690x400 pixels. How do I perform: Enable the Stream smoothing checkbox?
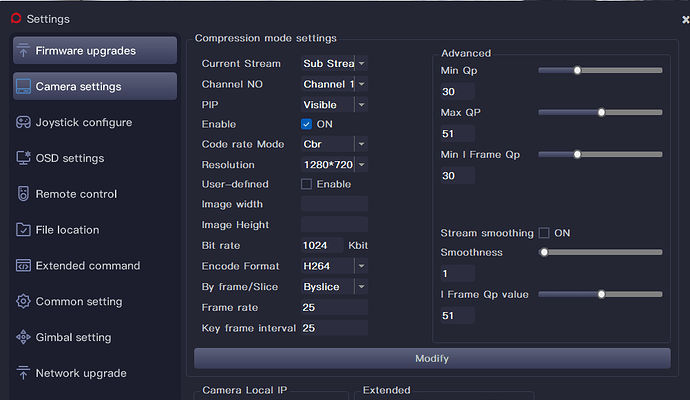[x=544, y=233]
